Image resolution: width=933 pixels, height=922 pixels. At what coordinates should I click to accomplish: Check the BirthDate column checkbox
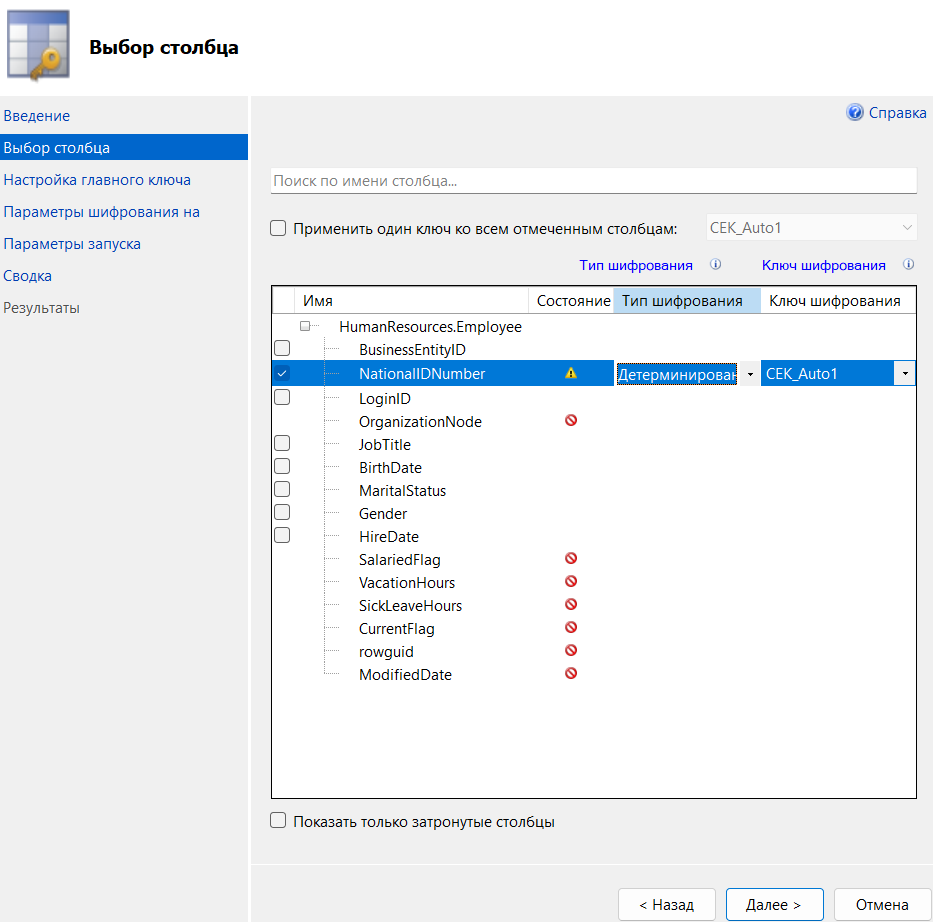(x=282, y=466)
